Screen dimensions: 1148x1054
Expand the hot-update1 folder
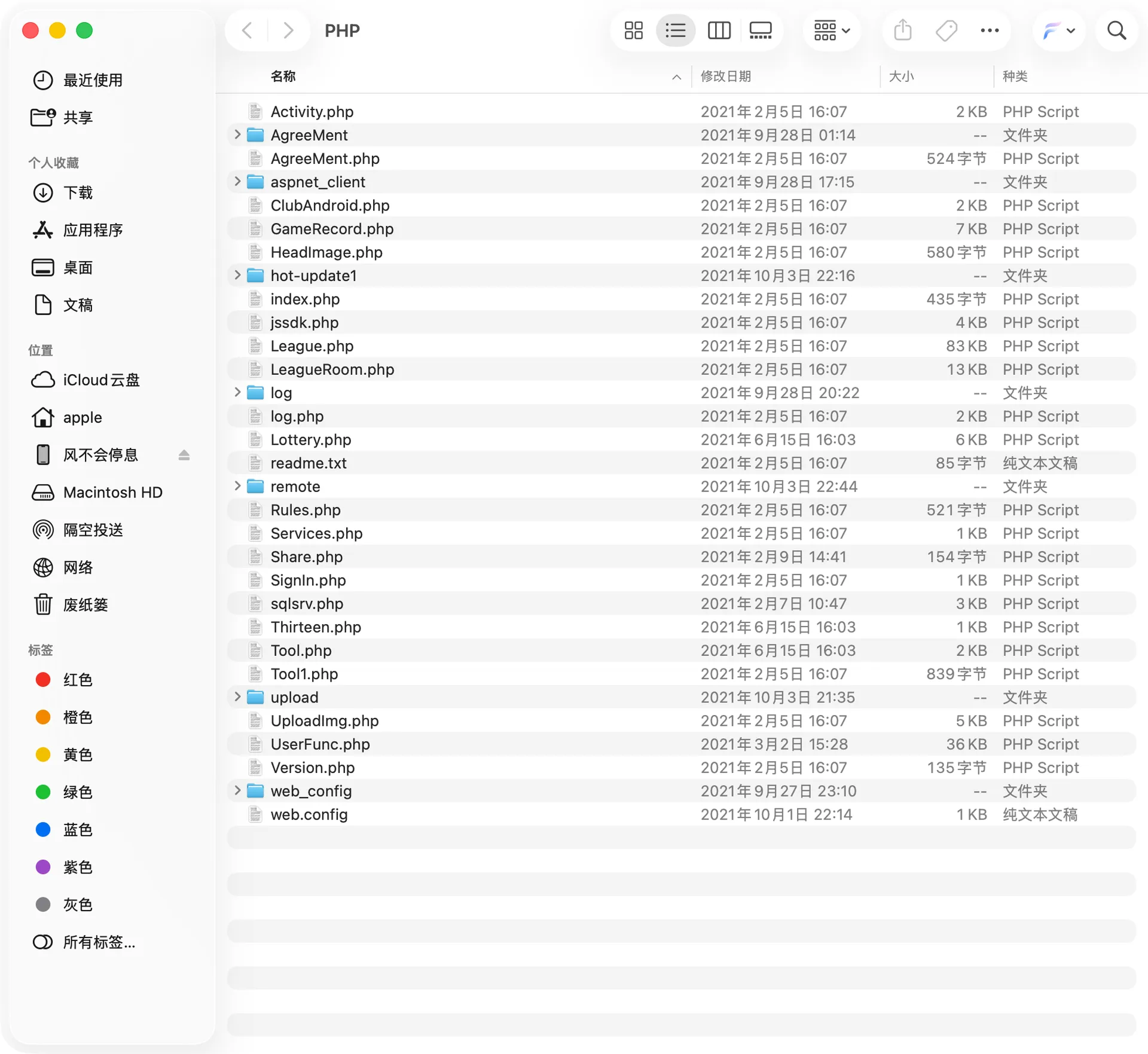click(x=237, y=275)
